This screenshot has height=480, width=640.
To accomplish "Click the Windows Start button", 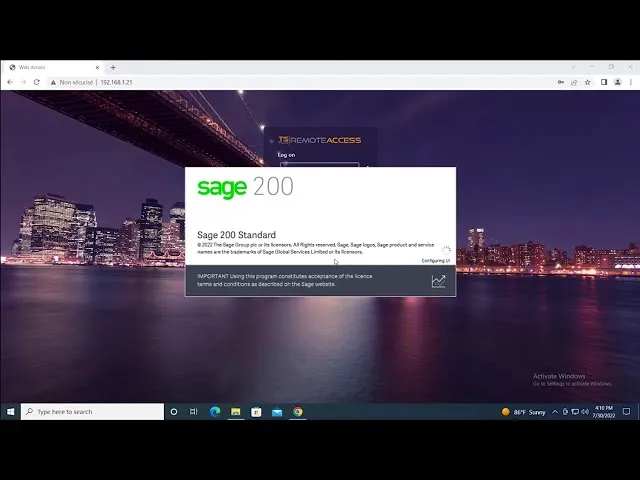I will 10,412.
